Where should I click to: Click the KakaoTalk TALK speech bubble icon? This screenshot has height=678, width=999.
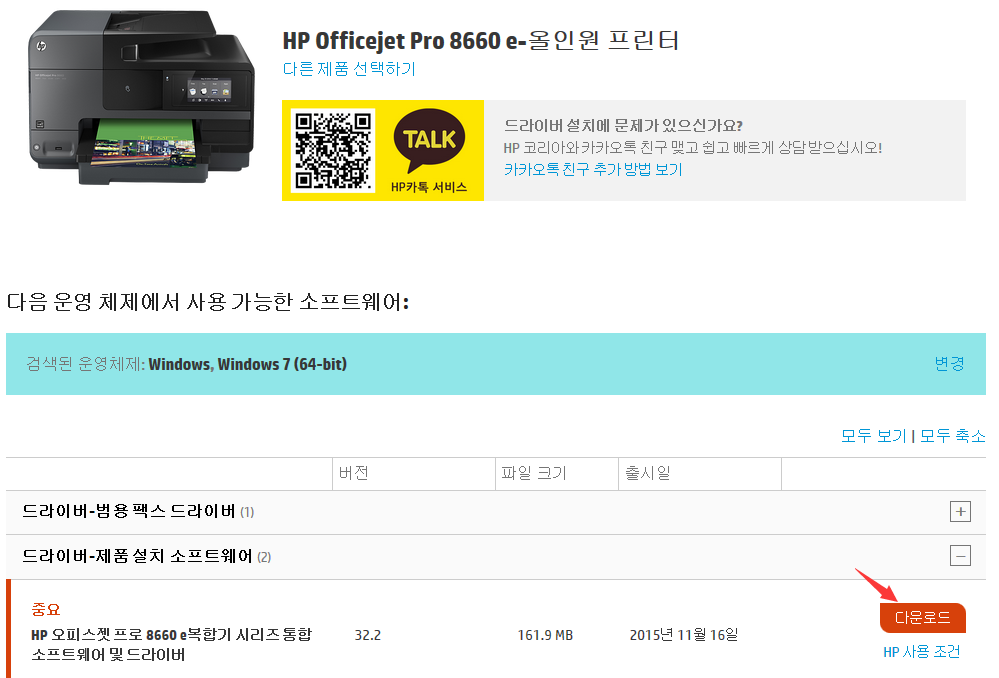(x=429, y=140)
